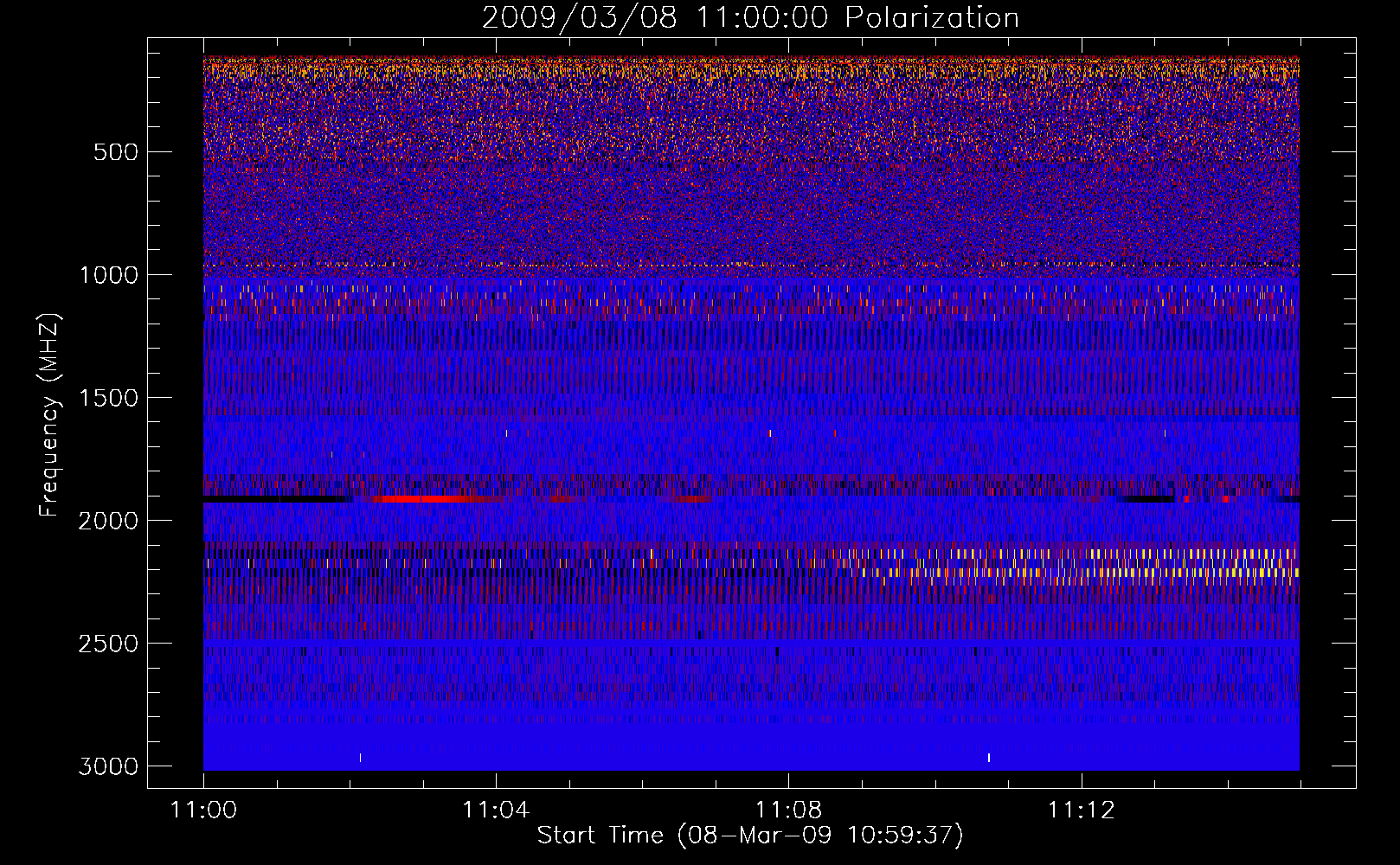The height and width of the screenshot is (865, 1400).
Task: Click the '2000' frequency tick label
Action: pos(108,521)
